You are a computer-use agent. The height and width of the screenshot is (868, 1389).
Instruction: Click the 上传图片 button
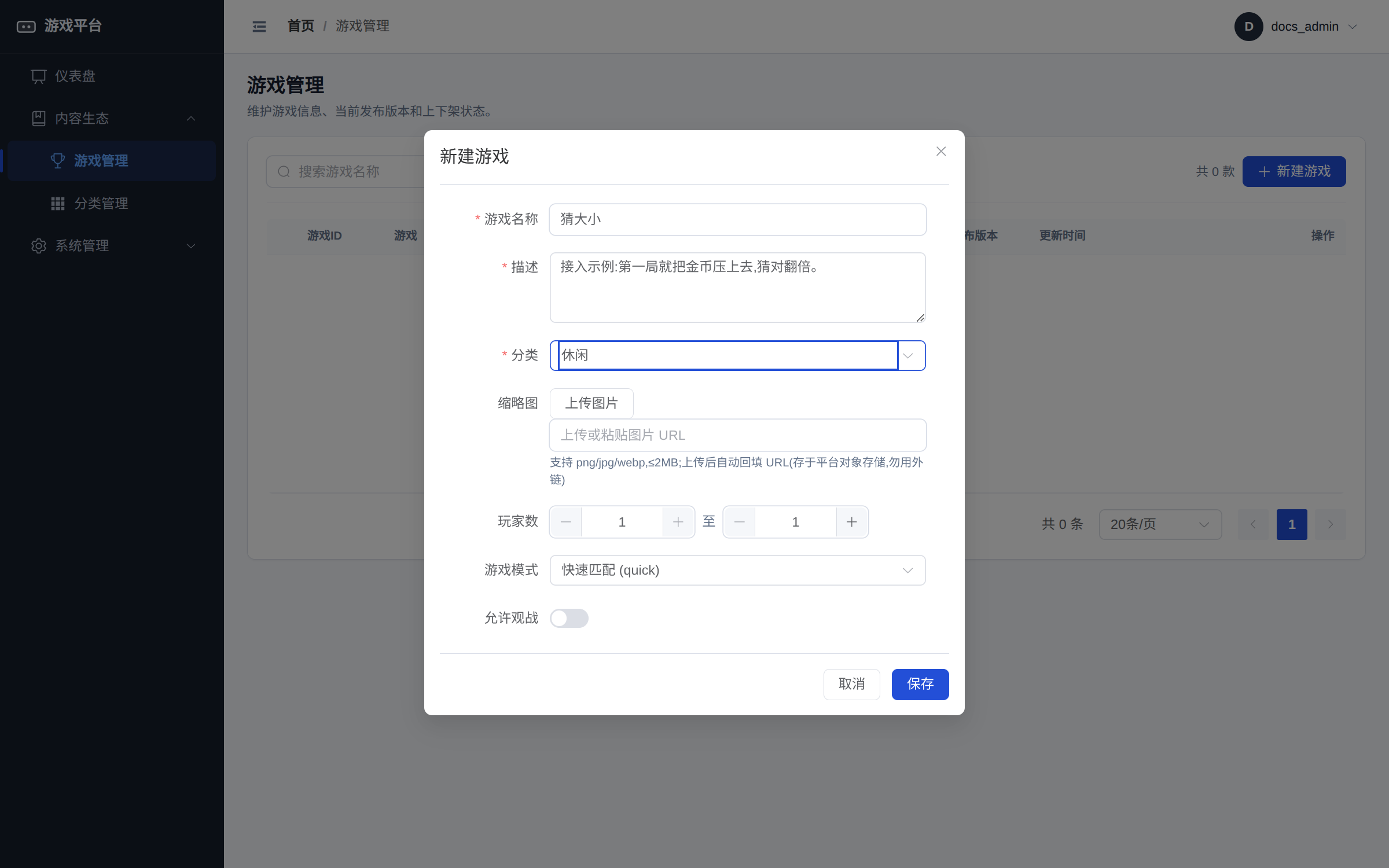(x=591, y=403)
